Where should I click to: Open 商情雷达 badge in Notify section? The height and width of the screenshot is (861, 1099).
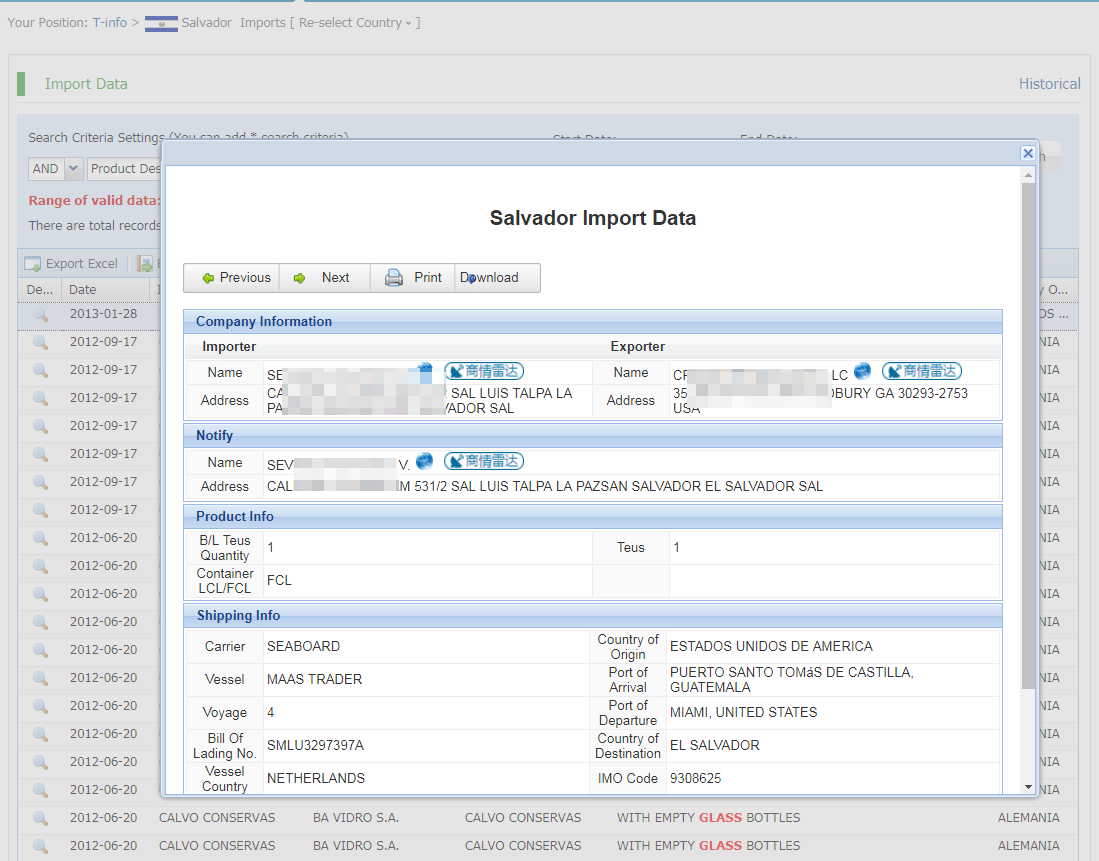click(x=484, y=461)
